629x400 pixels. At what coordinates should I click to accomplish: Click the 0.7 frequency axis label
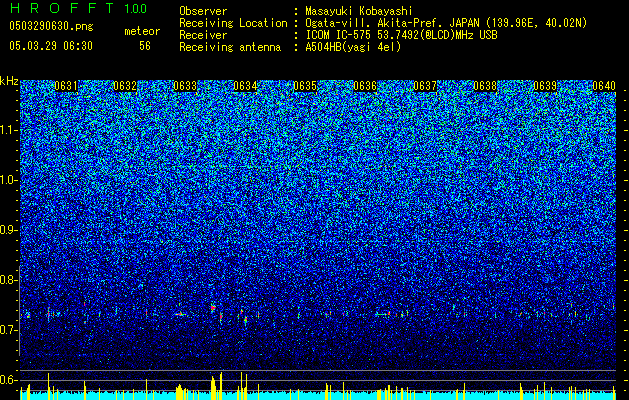pyautogui.click(x=8, y=330)
